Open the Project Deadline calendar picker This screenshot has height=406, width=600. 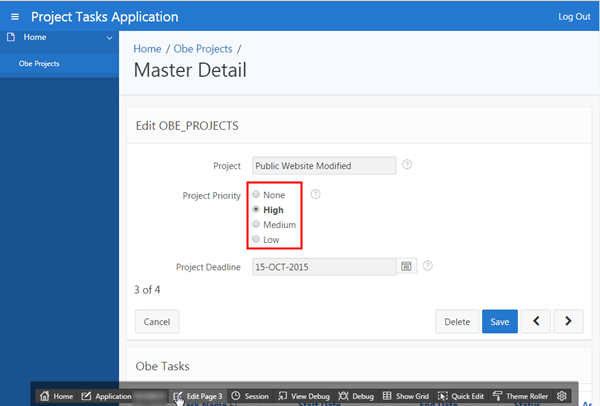coord(407,267)
